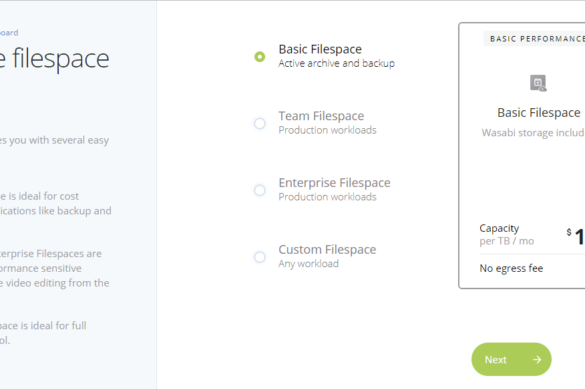Screen dimensions: 585x390
Task: Click the Basic Filespace option title
Action: (x=320, y=49)
